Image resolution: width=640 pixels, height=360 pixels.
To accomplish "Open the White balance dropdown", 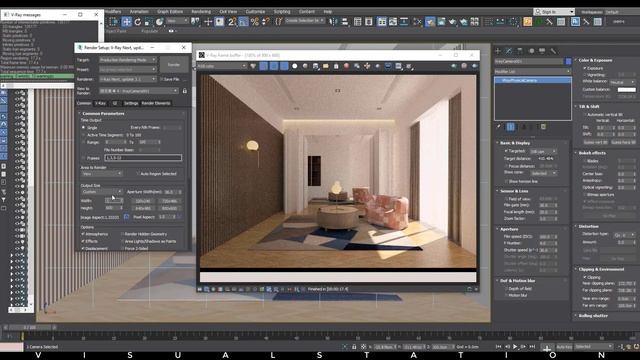I will [623, 82].
